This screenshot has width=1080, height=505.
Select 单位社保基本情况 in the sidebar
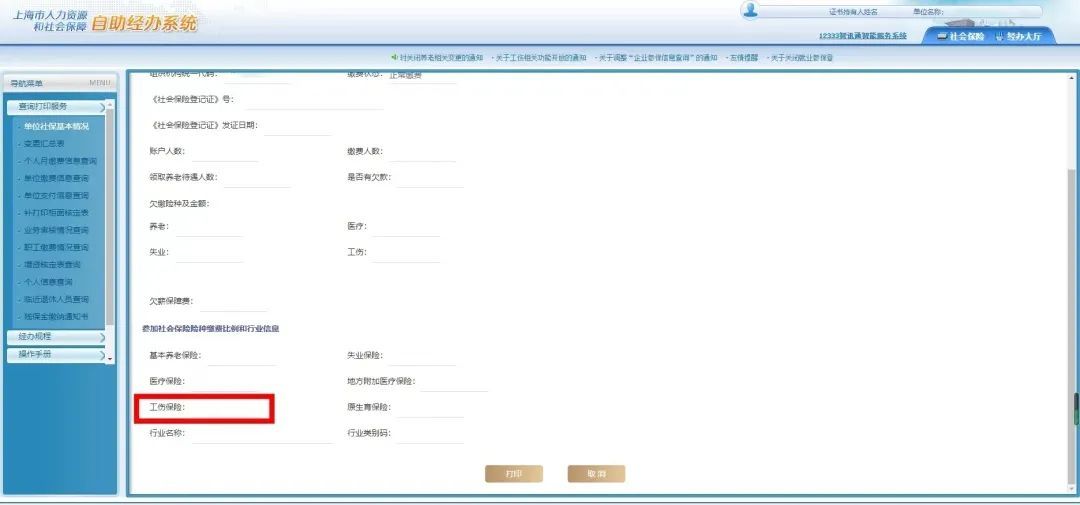(56, 127)
